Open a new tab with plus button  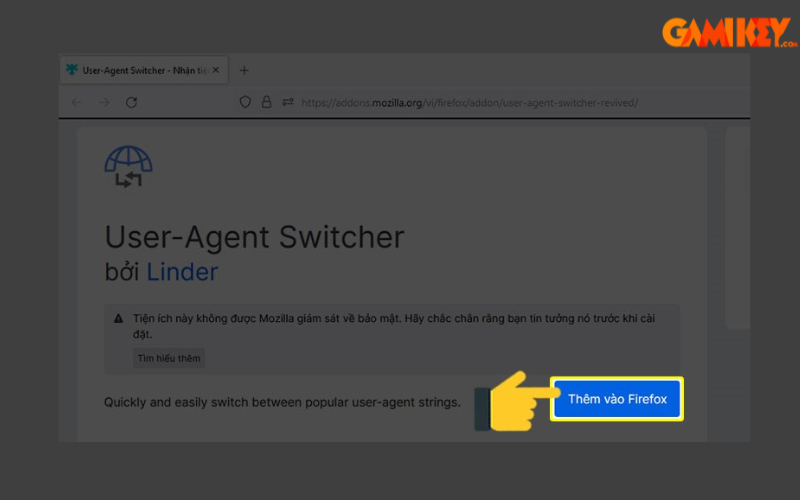pyautogui.click(x=244, y=70)
